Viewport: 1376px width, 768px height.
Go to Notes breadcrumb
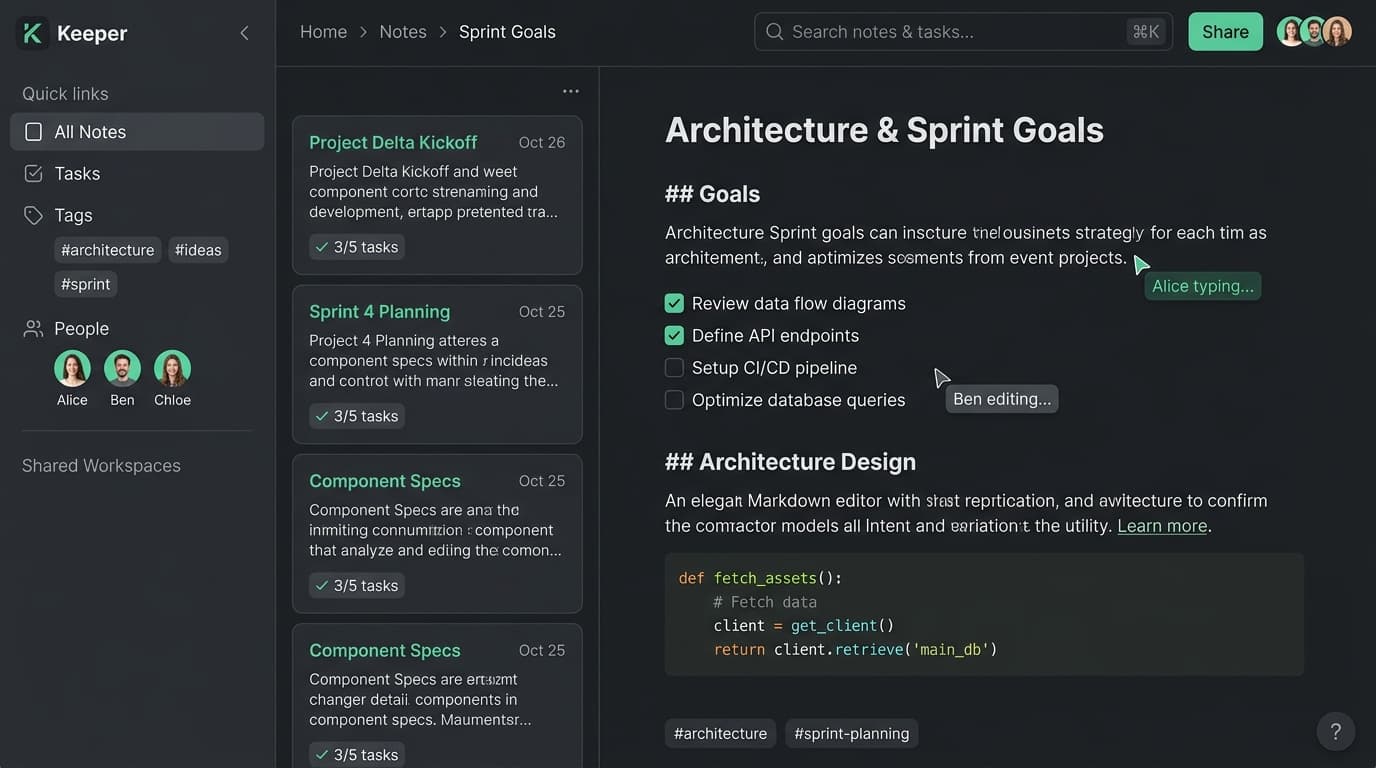[x=403, y=32]
